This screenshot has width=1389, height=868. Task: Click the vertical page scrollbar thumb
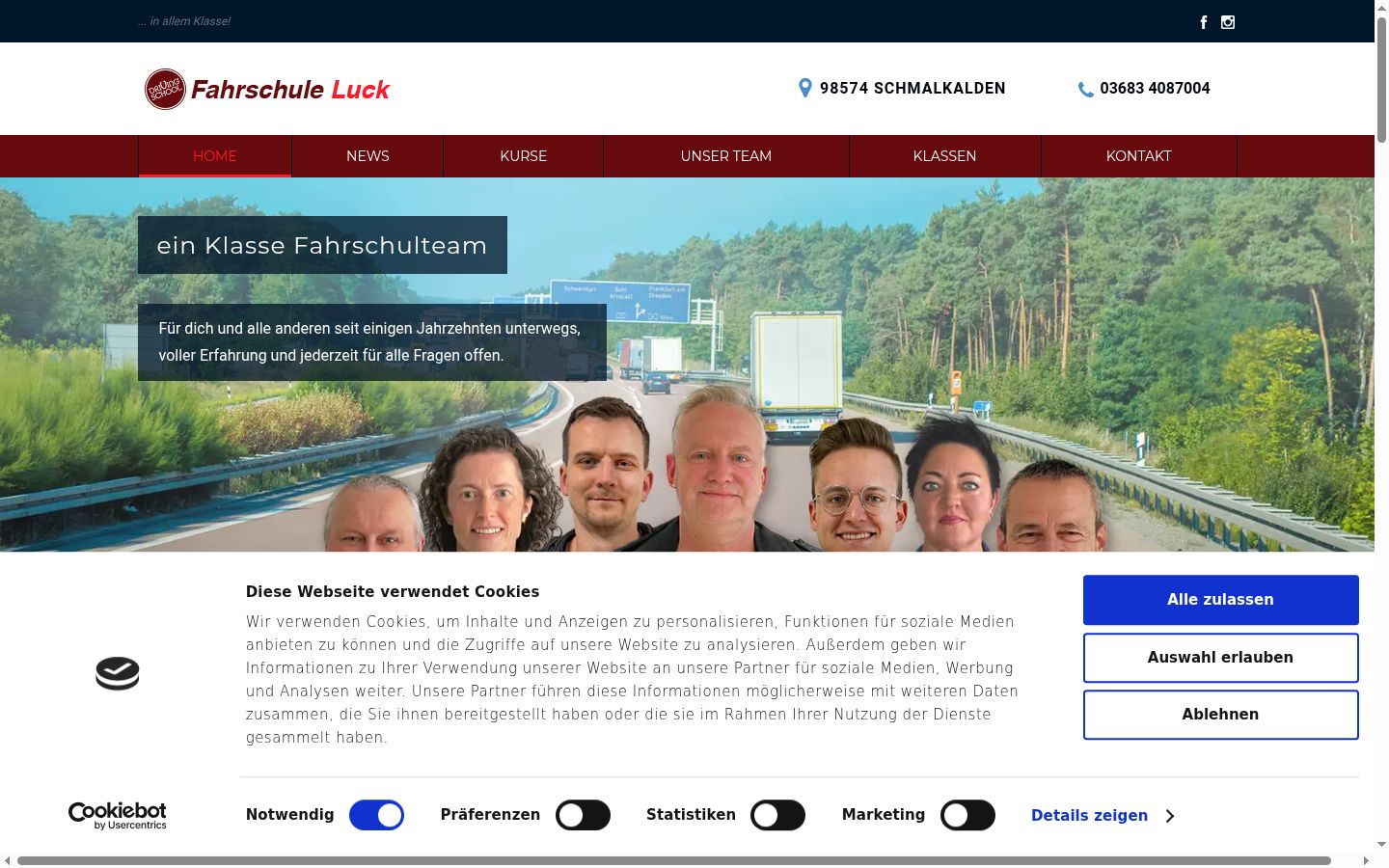(x=1381, y=79)
